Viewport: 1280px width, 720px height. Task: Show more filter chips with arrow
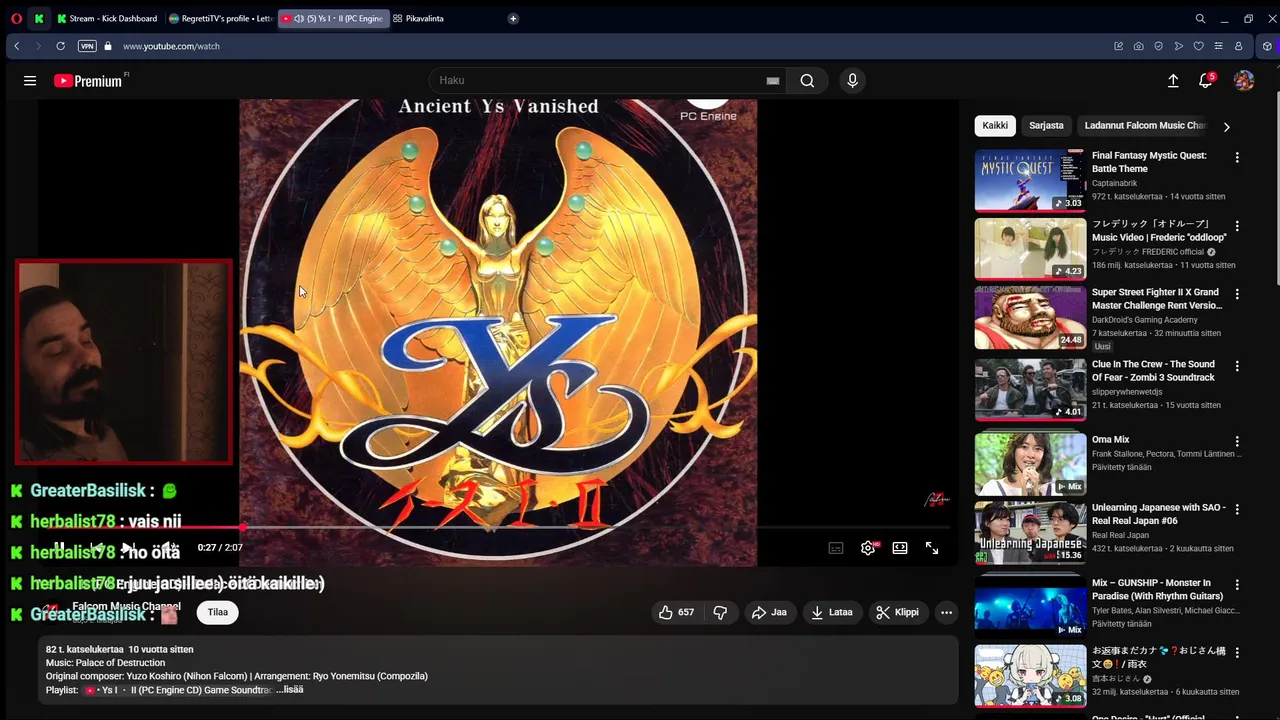tap(1226, 126)
